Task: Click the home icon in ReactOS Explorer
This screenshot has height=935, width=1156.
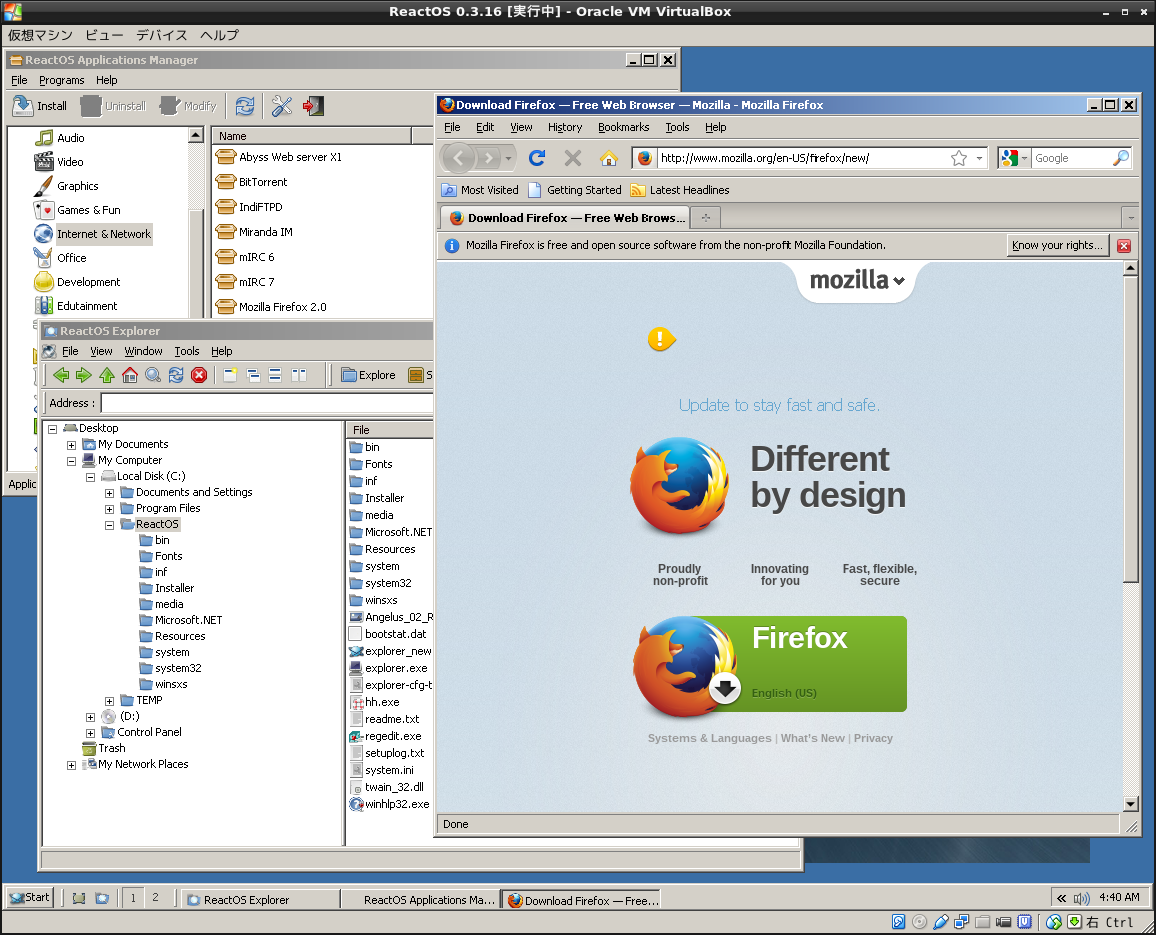Action: coord(130,375)
